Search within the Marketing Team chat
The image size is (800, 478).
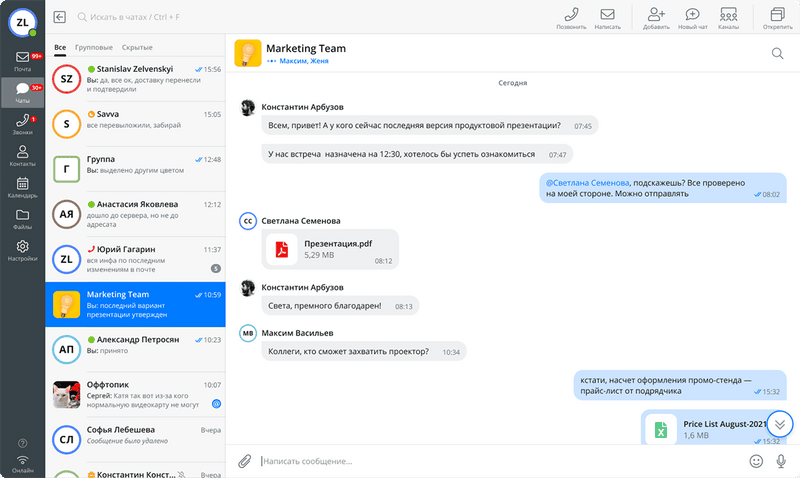777,53
